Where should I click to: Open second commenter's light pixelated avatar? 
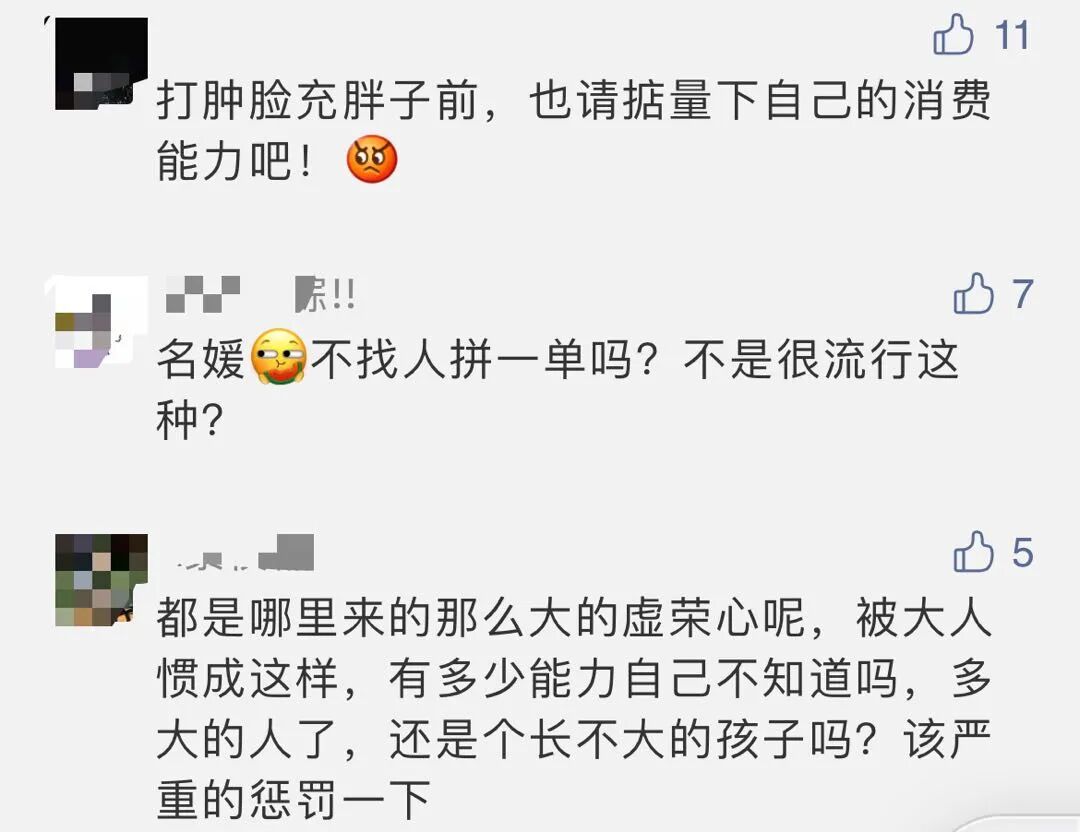tap(96, 322)
